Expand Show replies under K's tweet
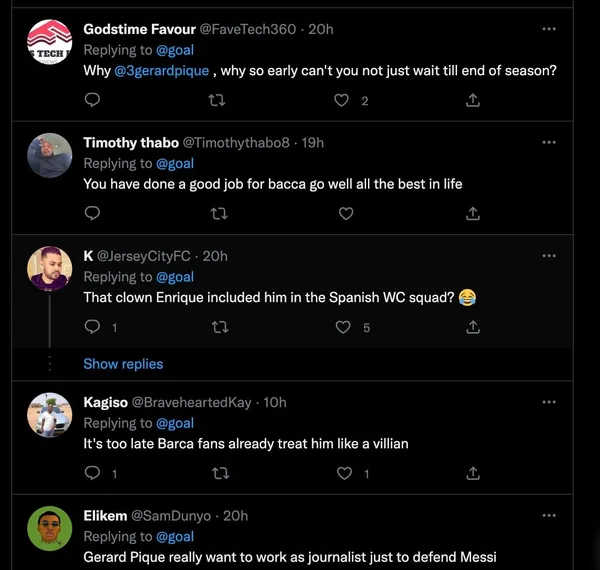This screenshot has height=570, width=600. (x=123, y=364)
